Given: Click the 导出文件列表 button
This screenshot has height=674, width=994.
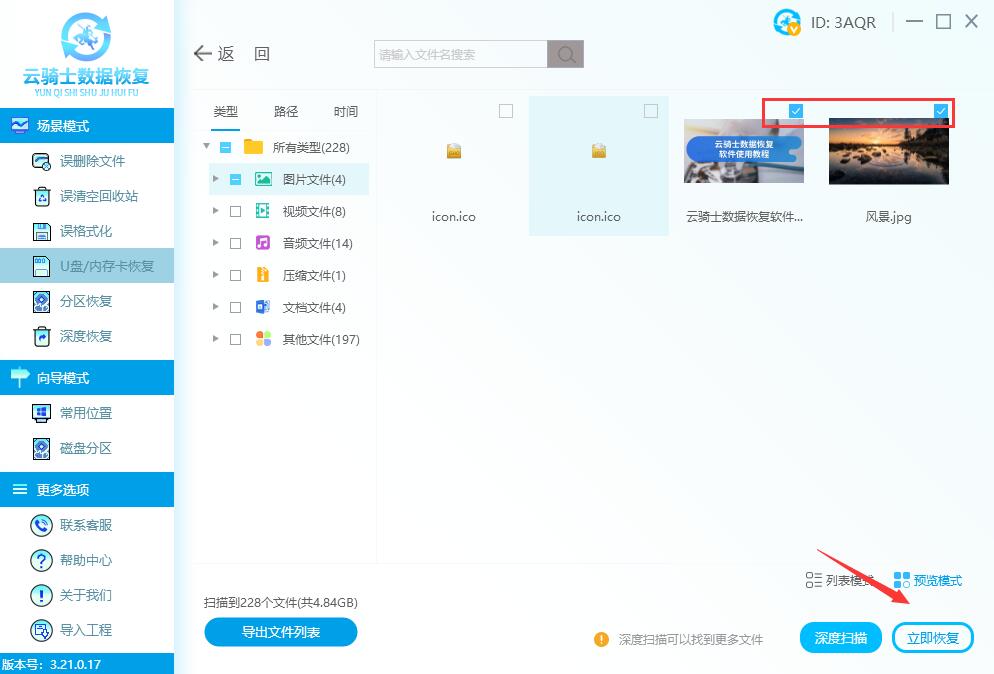Looking at the screenshot, I should [x=281, y=632].
